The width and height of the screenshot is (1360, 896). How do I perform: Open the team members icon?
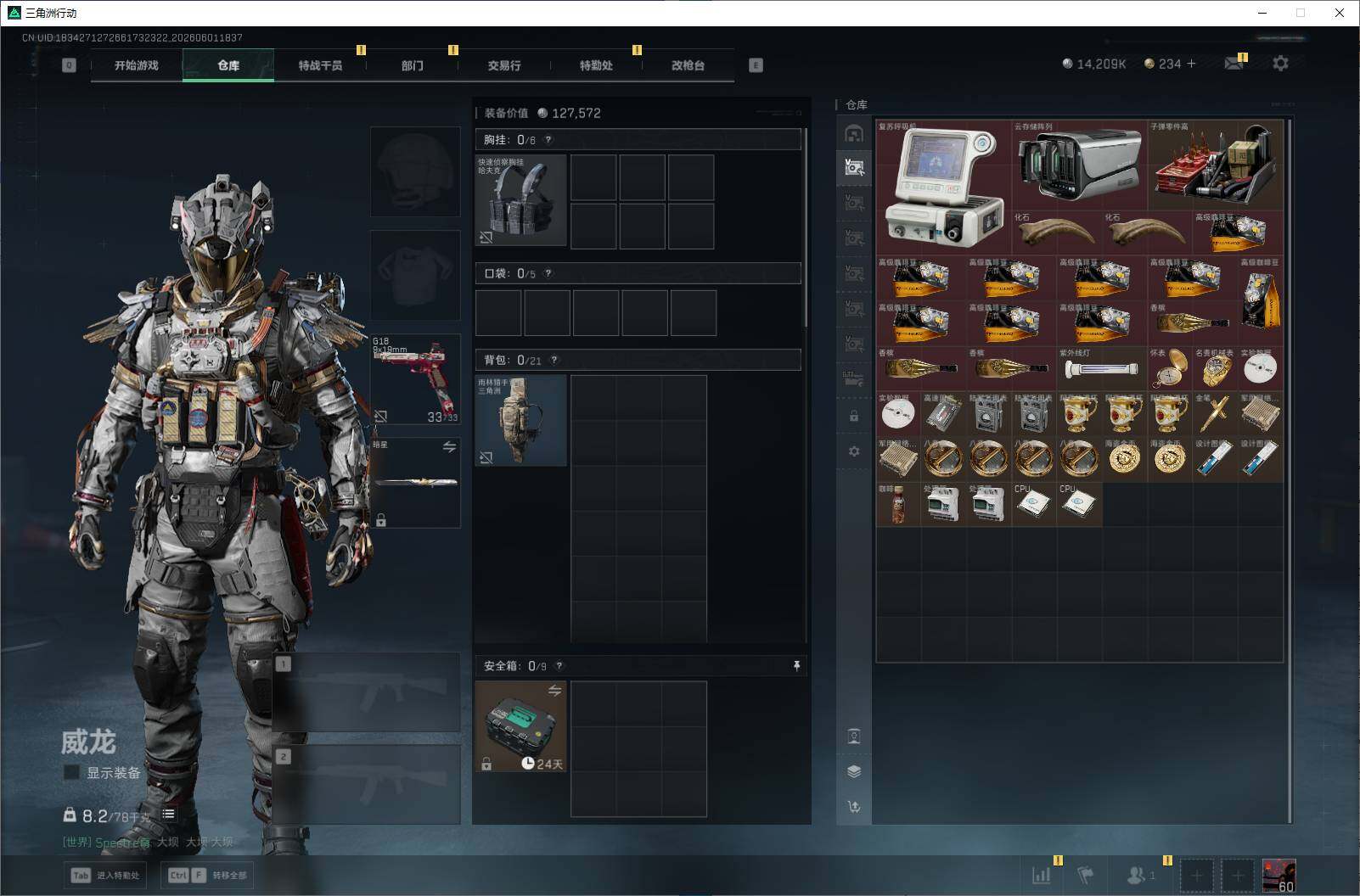coord(1140,875)
